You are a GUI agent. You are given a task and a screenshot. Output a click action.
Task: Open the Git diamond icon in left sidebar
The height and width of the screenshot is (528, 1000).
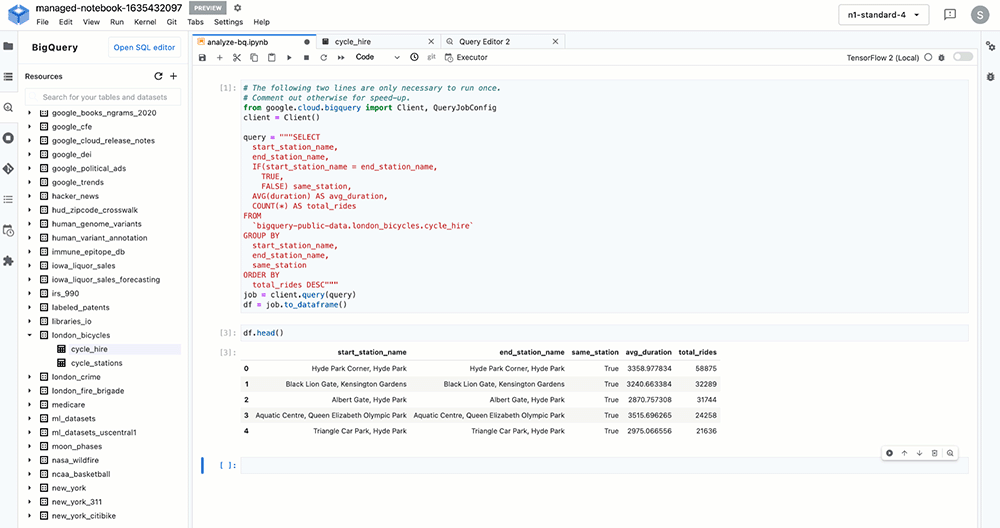click(8, 168)
